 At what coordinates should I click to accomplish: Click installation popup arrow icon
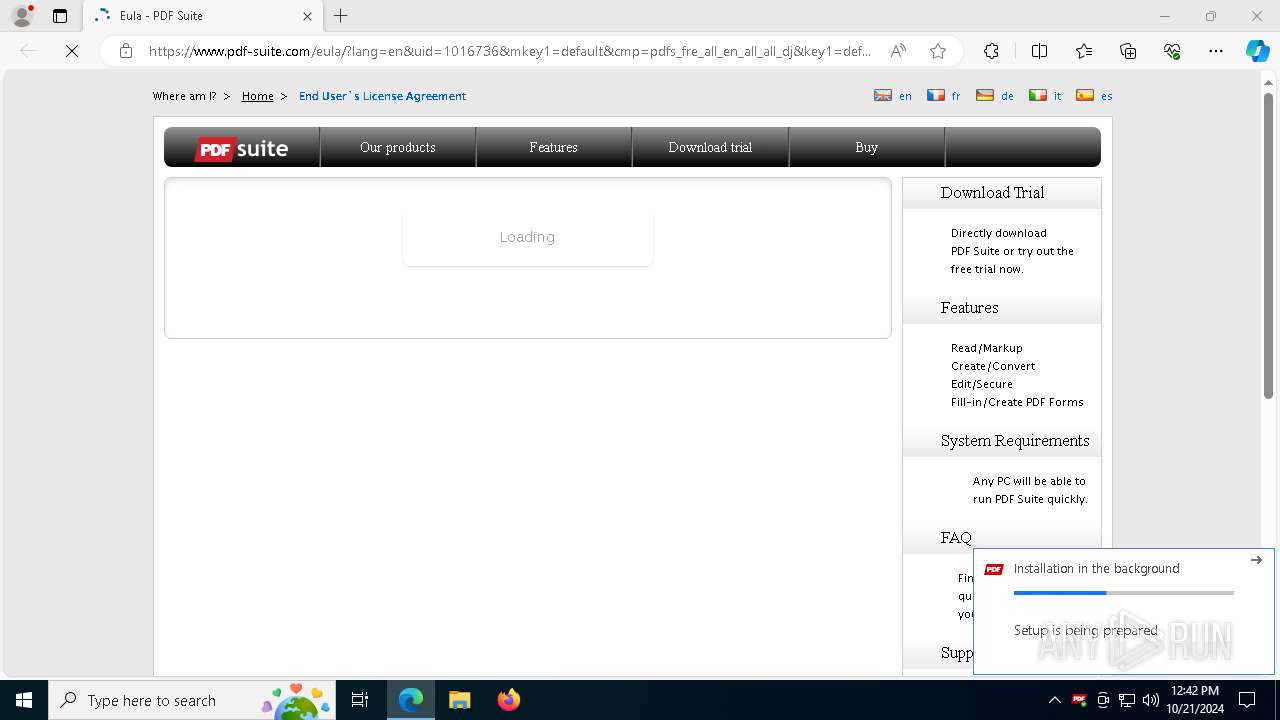(1256, 560)
